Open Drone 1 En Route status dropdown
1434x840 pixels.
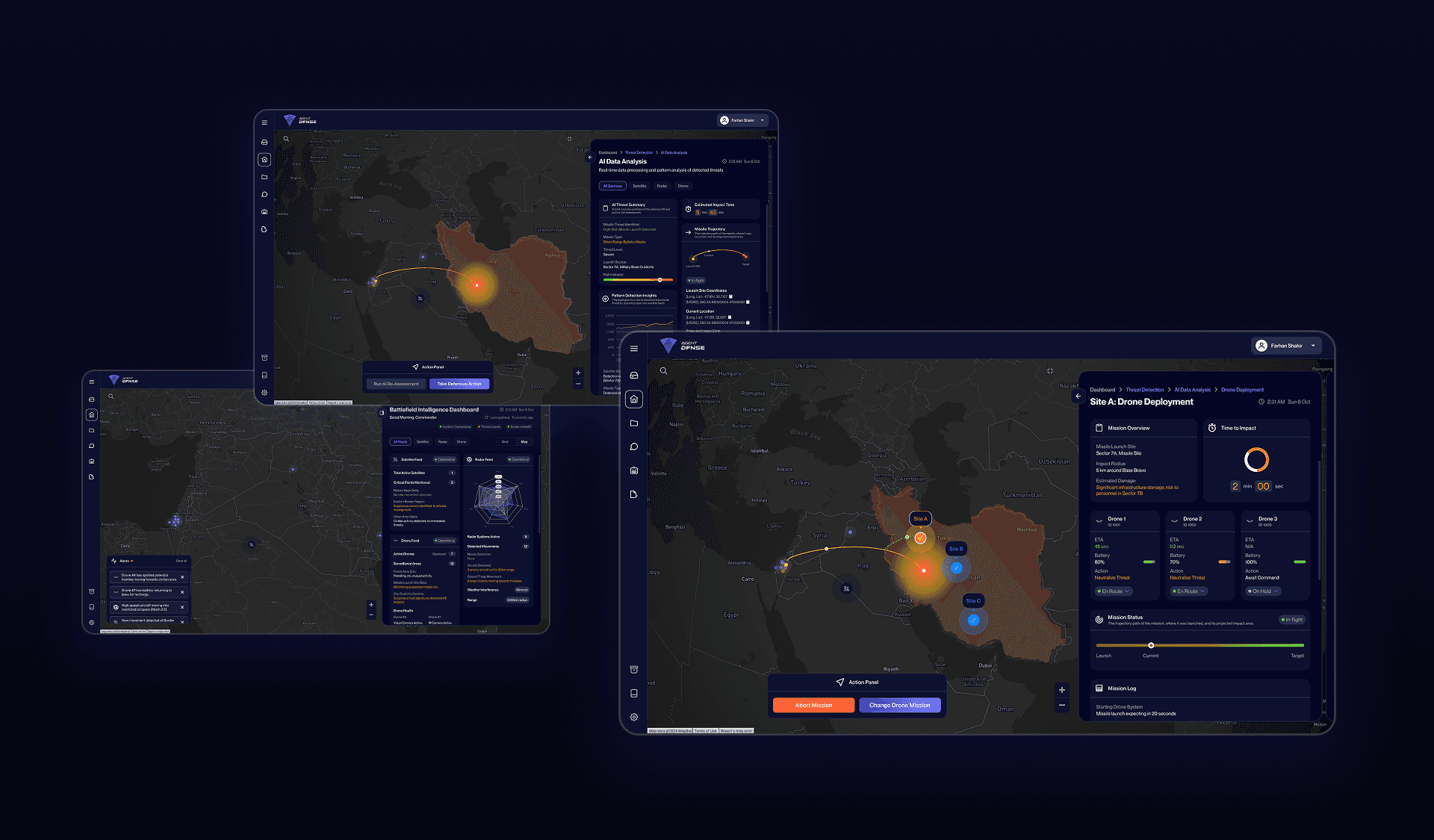pyautogui.click(x=1113, y=591)
